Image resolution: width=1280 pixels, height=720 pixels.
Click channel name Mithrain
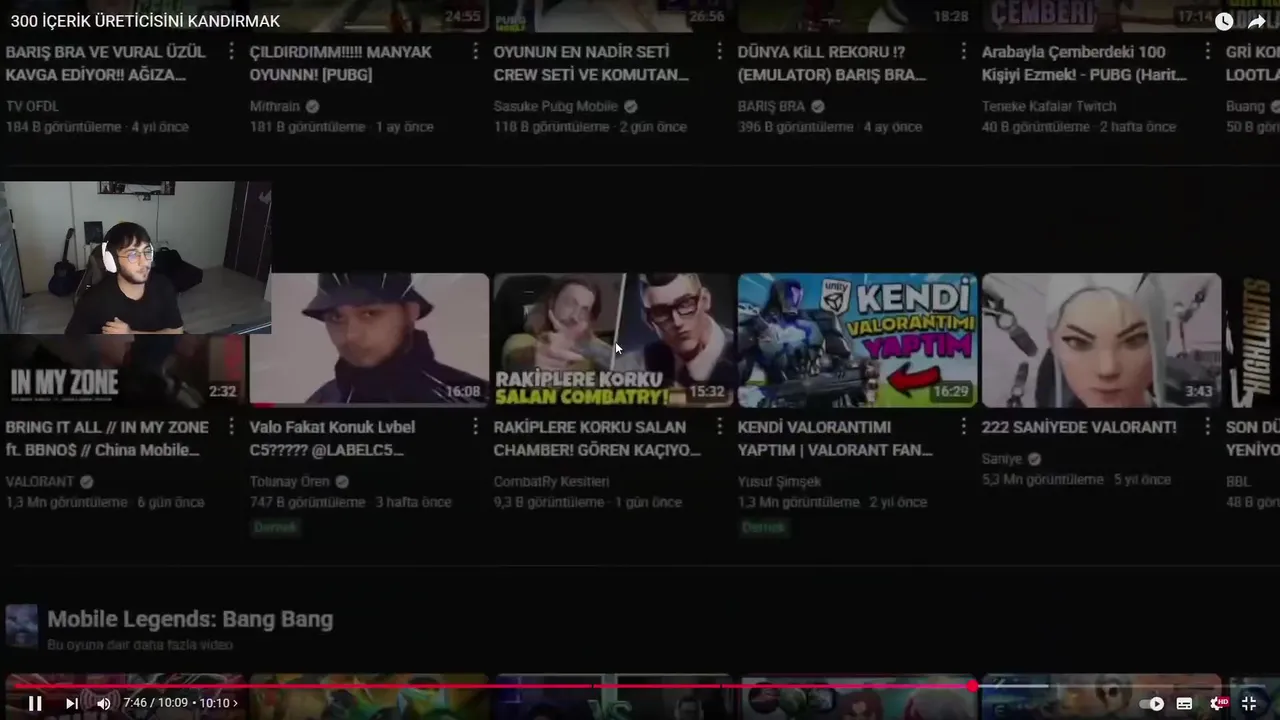pos(275,106)
